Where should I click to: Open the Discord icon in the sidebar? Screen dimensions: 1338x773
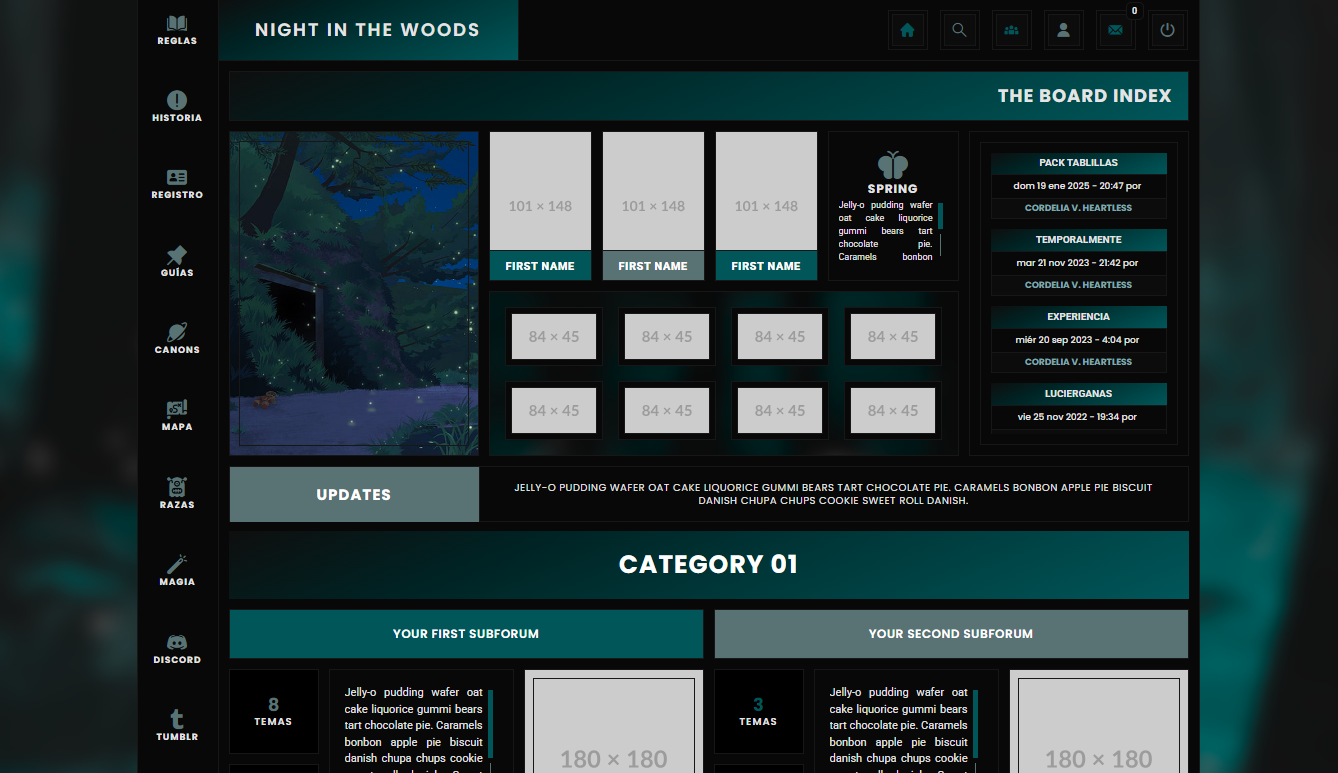(177, 642)
